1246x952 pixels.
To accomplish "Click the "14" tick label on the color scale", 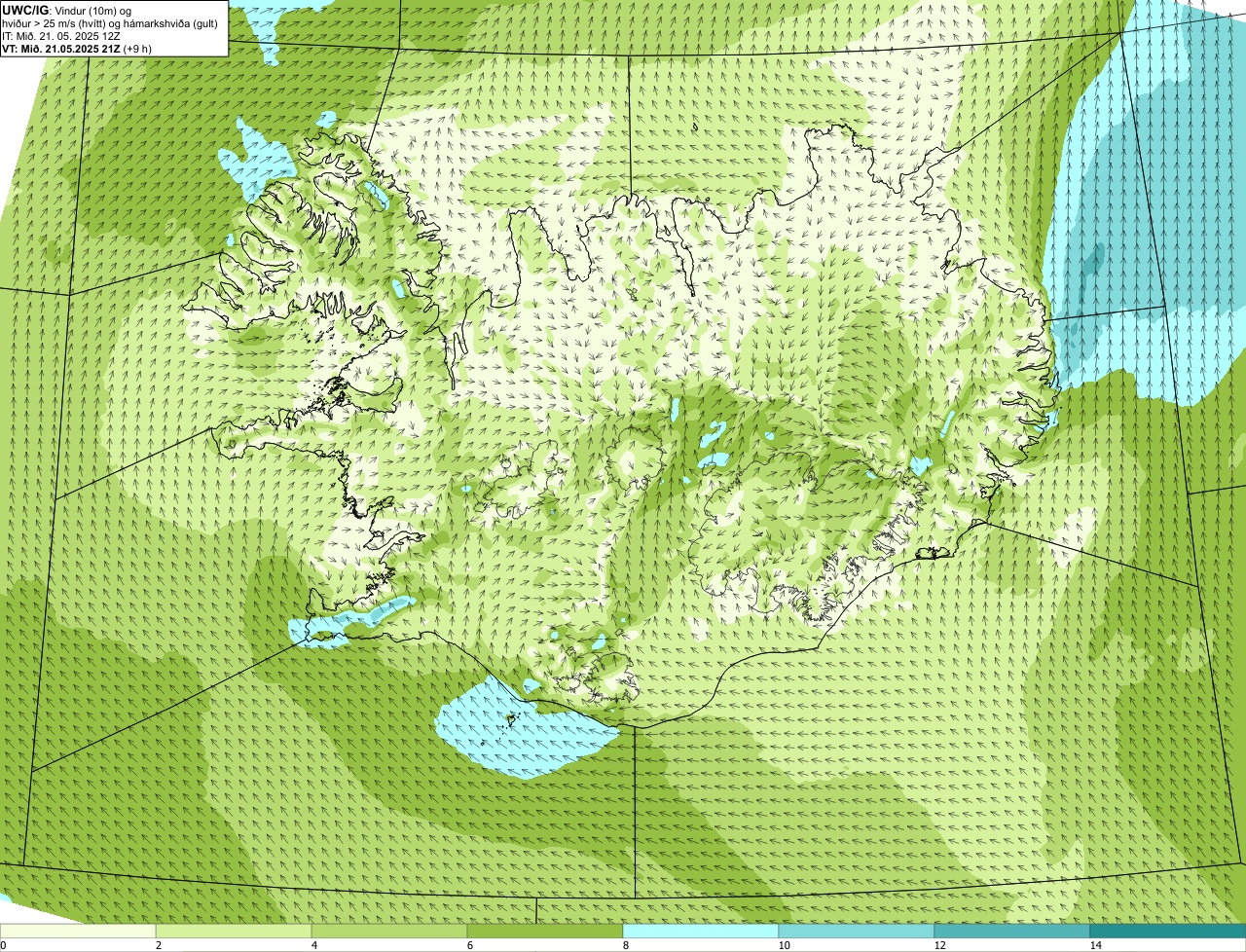I will click(x=1095, y=945).
